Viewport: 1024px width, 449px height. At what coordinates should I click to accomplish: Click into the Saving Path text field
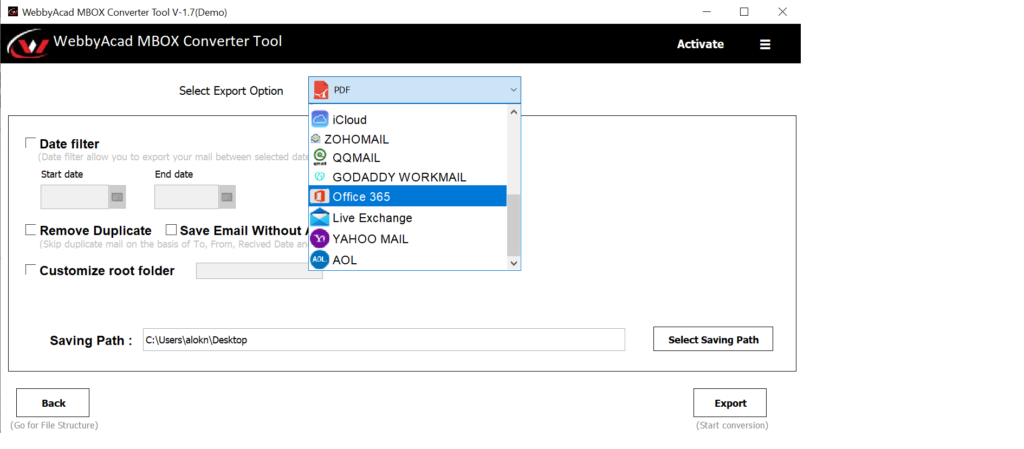coord(383,340)
